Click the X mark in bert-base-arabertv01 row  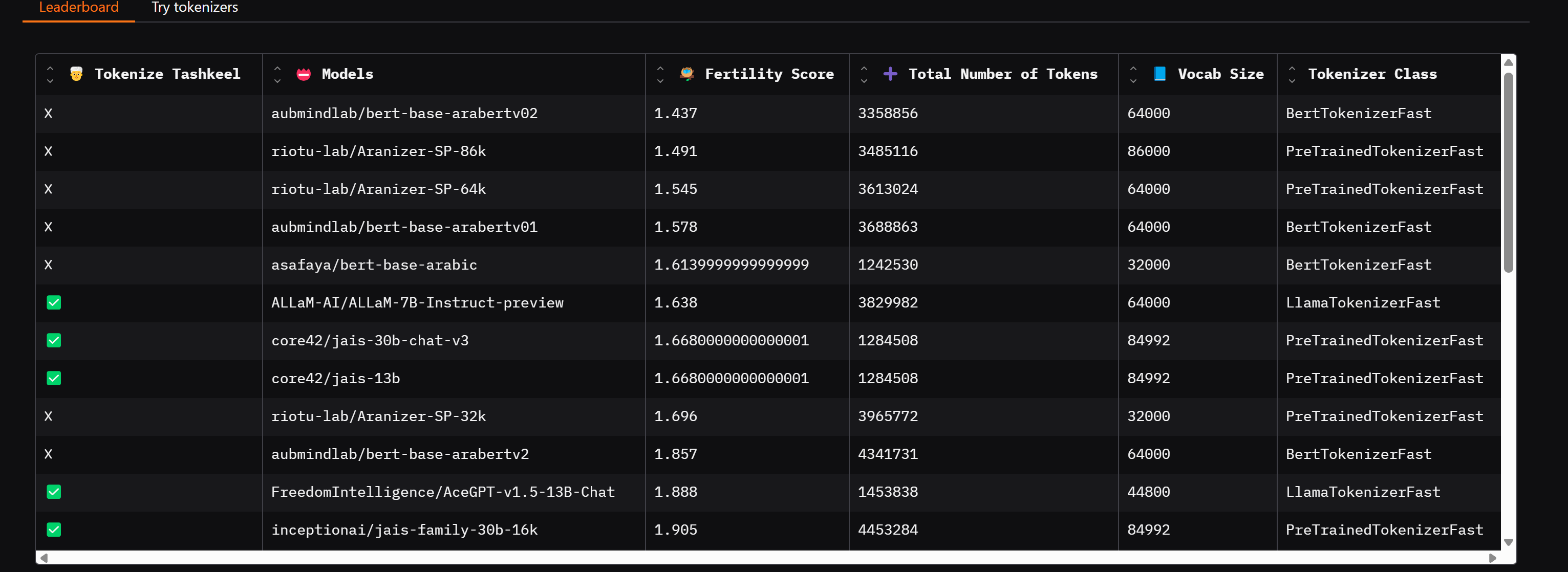(49, 227)
